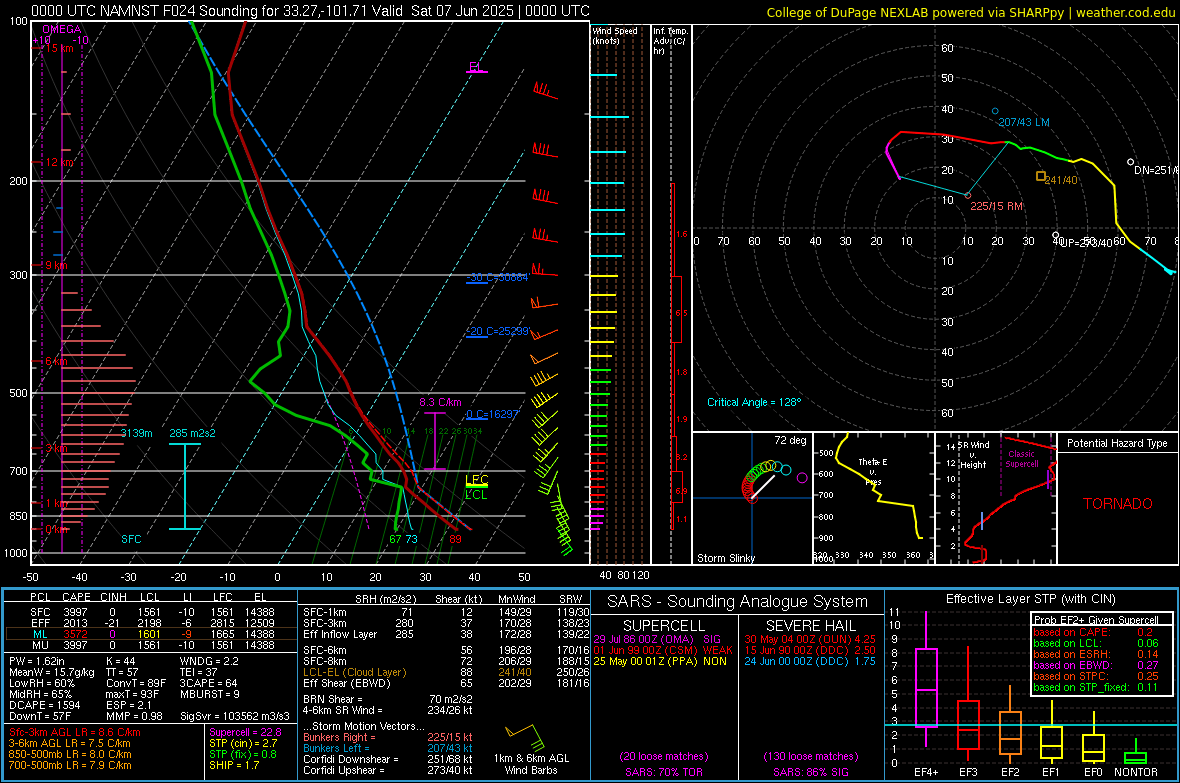
Task: Click the SARS - Sounding Analogue System heading
Action: tap(737, 602)
